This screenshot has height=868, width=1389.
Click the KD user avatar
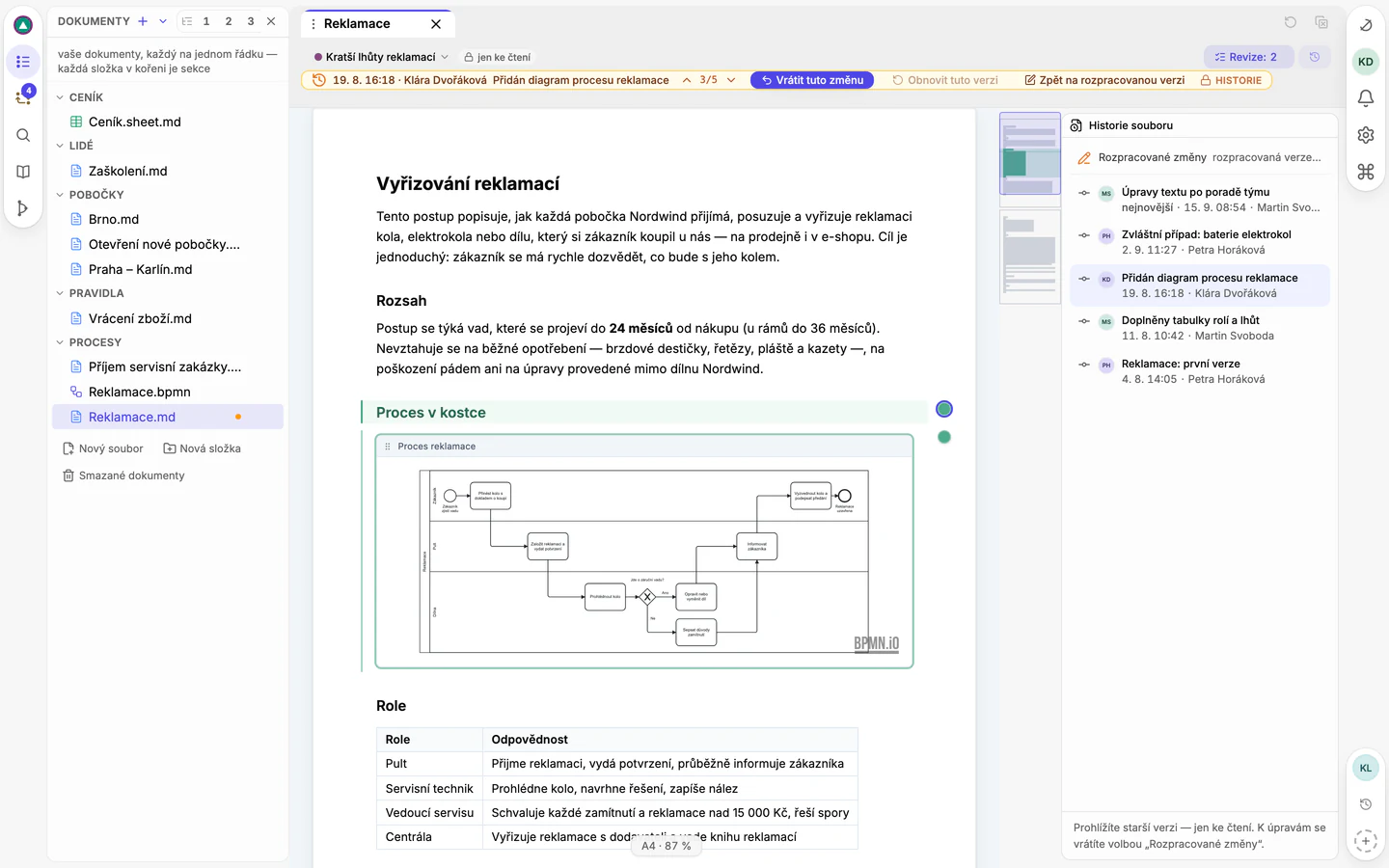pos(1366,62)
